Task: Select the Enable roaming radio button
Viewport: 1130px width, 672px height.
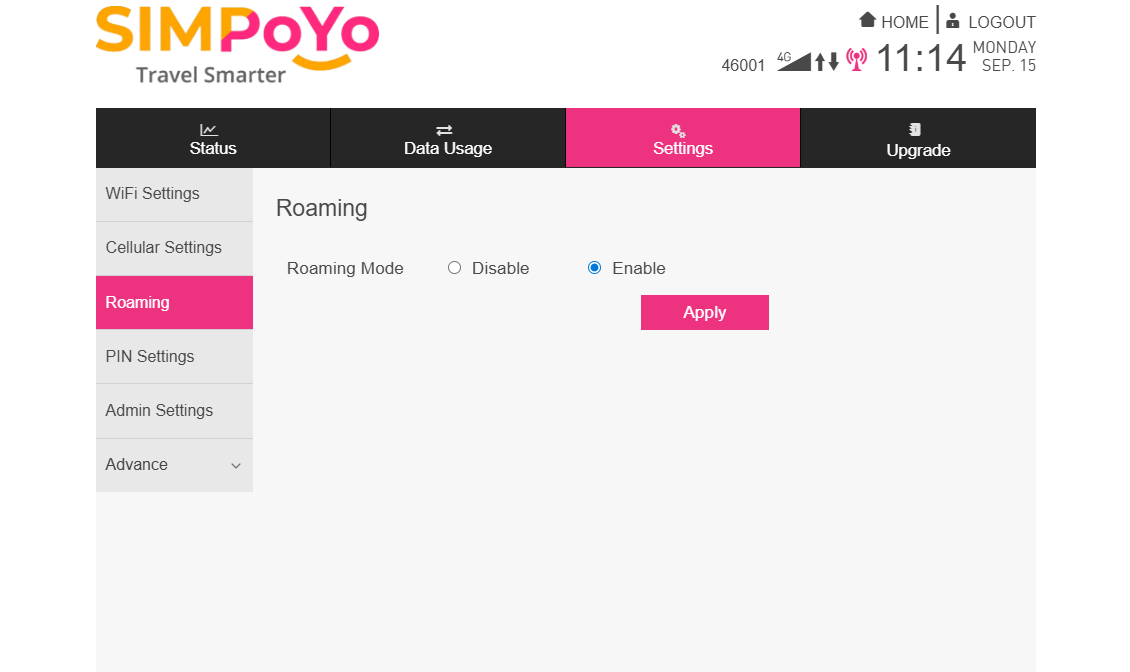Action: point(594,268)
